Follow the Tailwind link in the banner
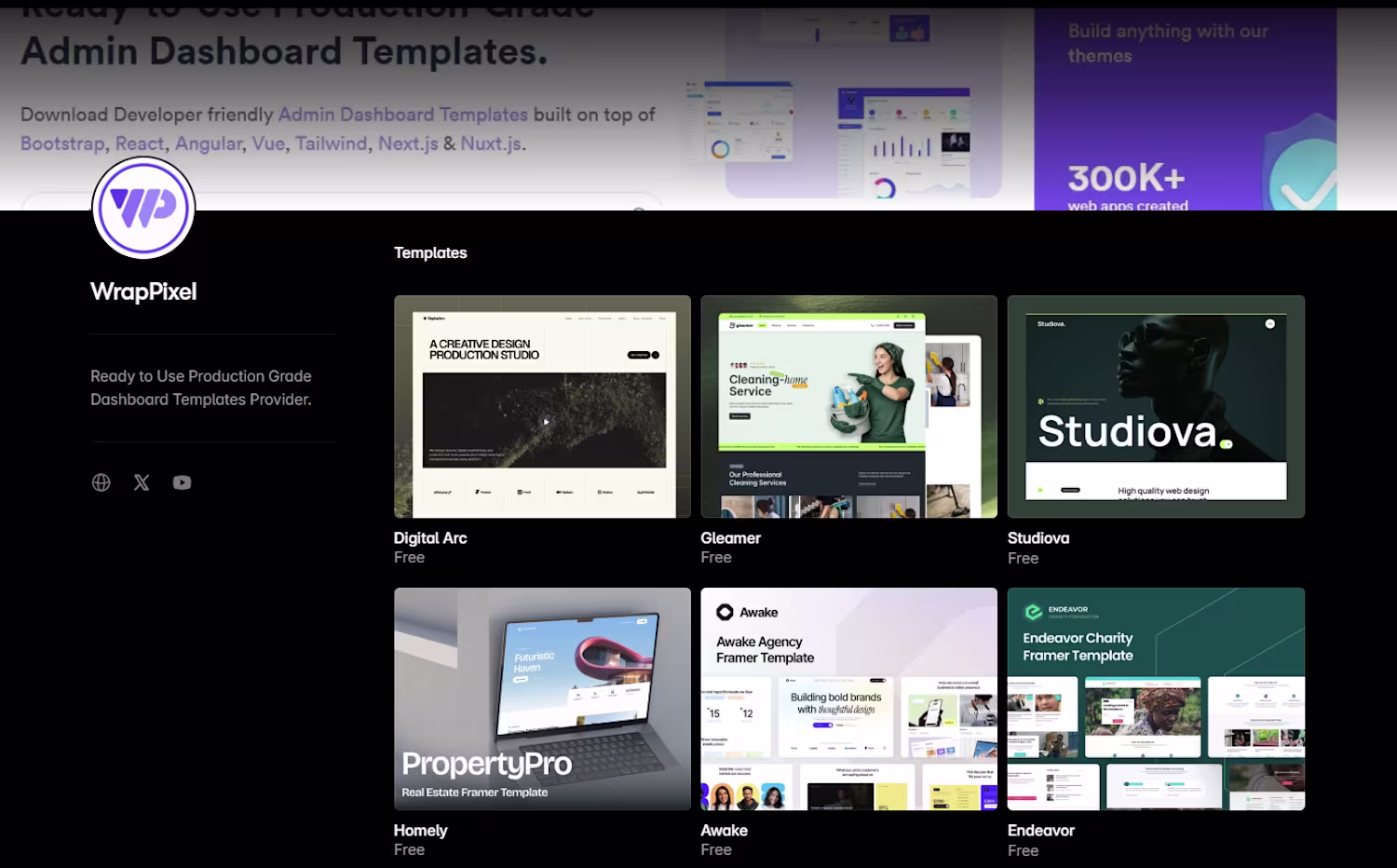1397x868 pixels. point(332,143)
